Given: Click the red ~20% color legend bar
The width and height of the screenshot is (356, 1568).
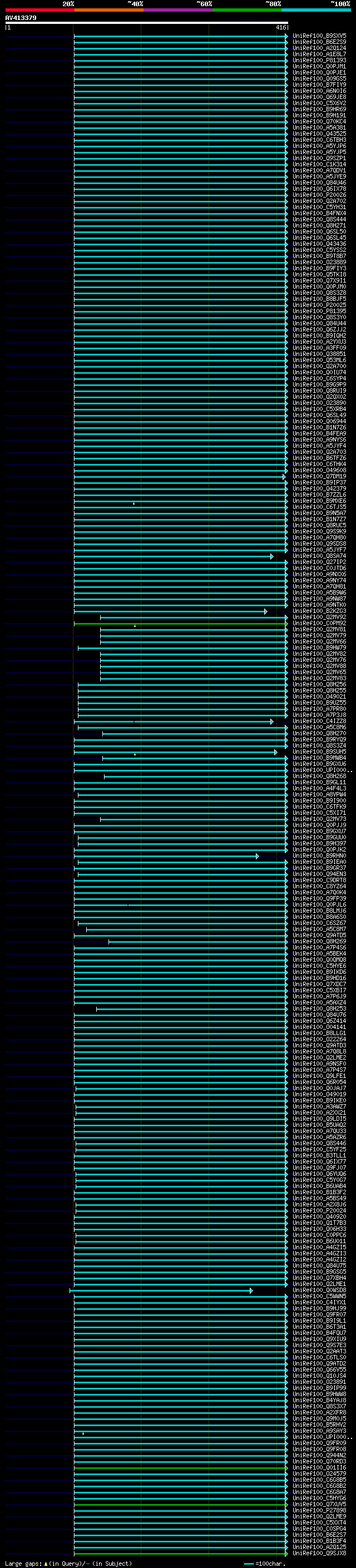Looking at the screenshot, I should (x=39, y=10).
